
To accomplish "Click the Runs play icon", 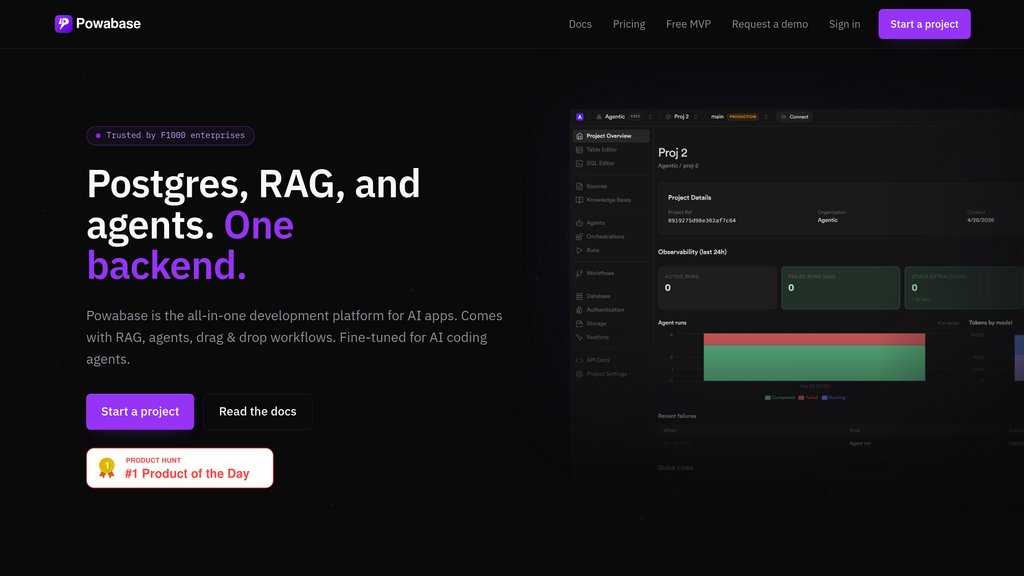I will [579, 250].
